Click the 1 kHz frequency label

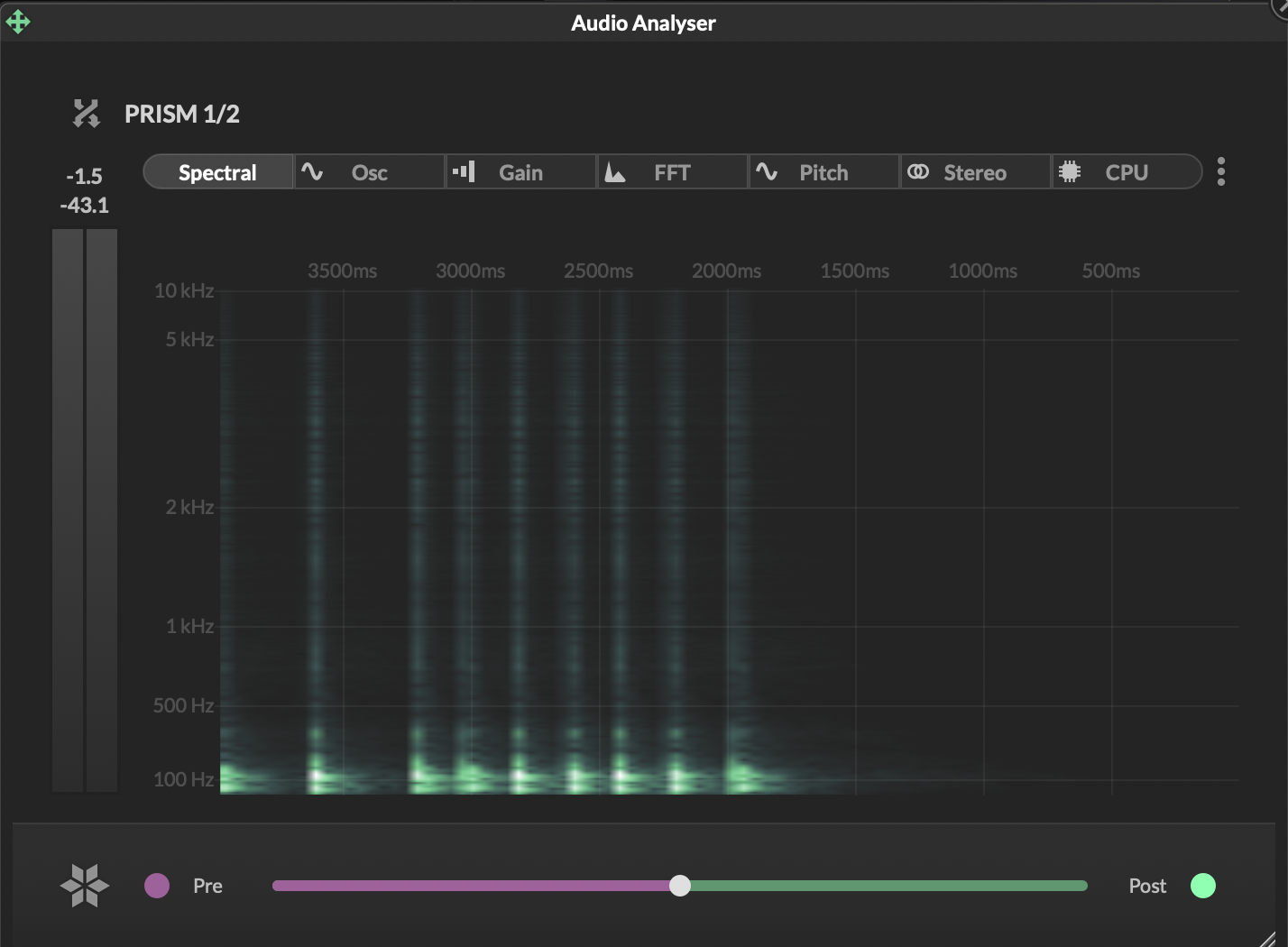(x=189, y=626)
